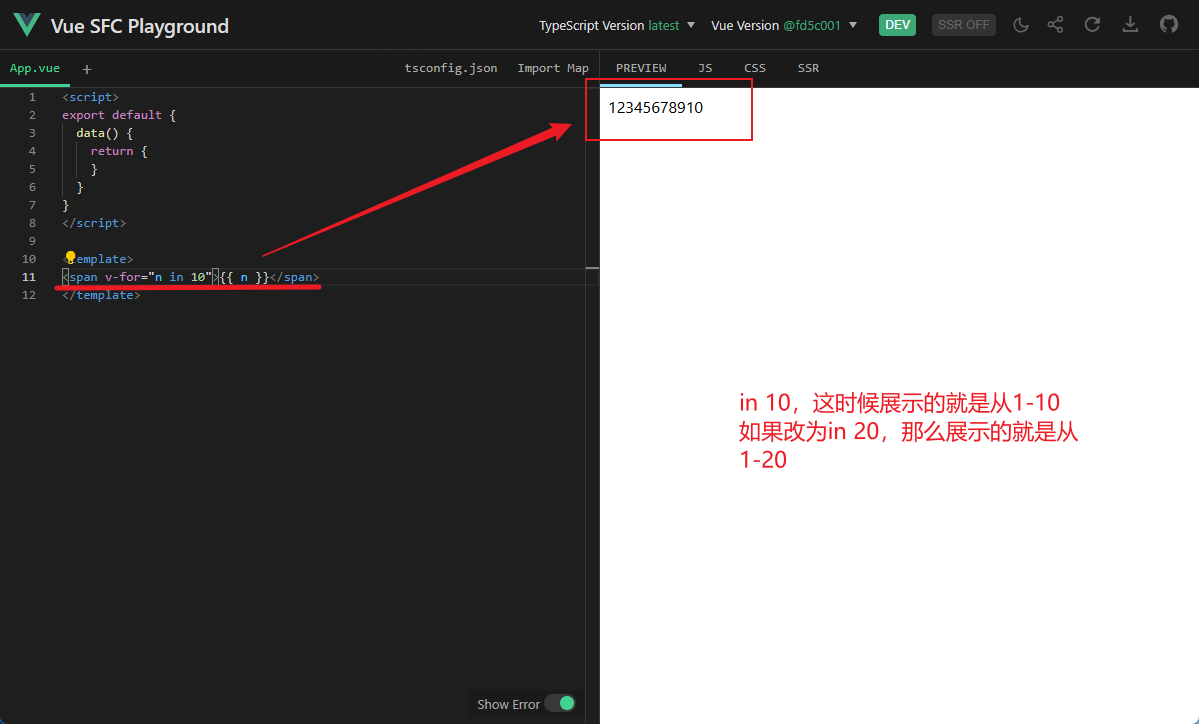Toggle the Show Error switch
Image resolution: width=1199 pixels, height=724 pixels.
click(x=560, y=703)
